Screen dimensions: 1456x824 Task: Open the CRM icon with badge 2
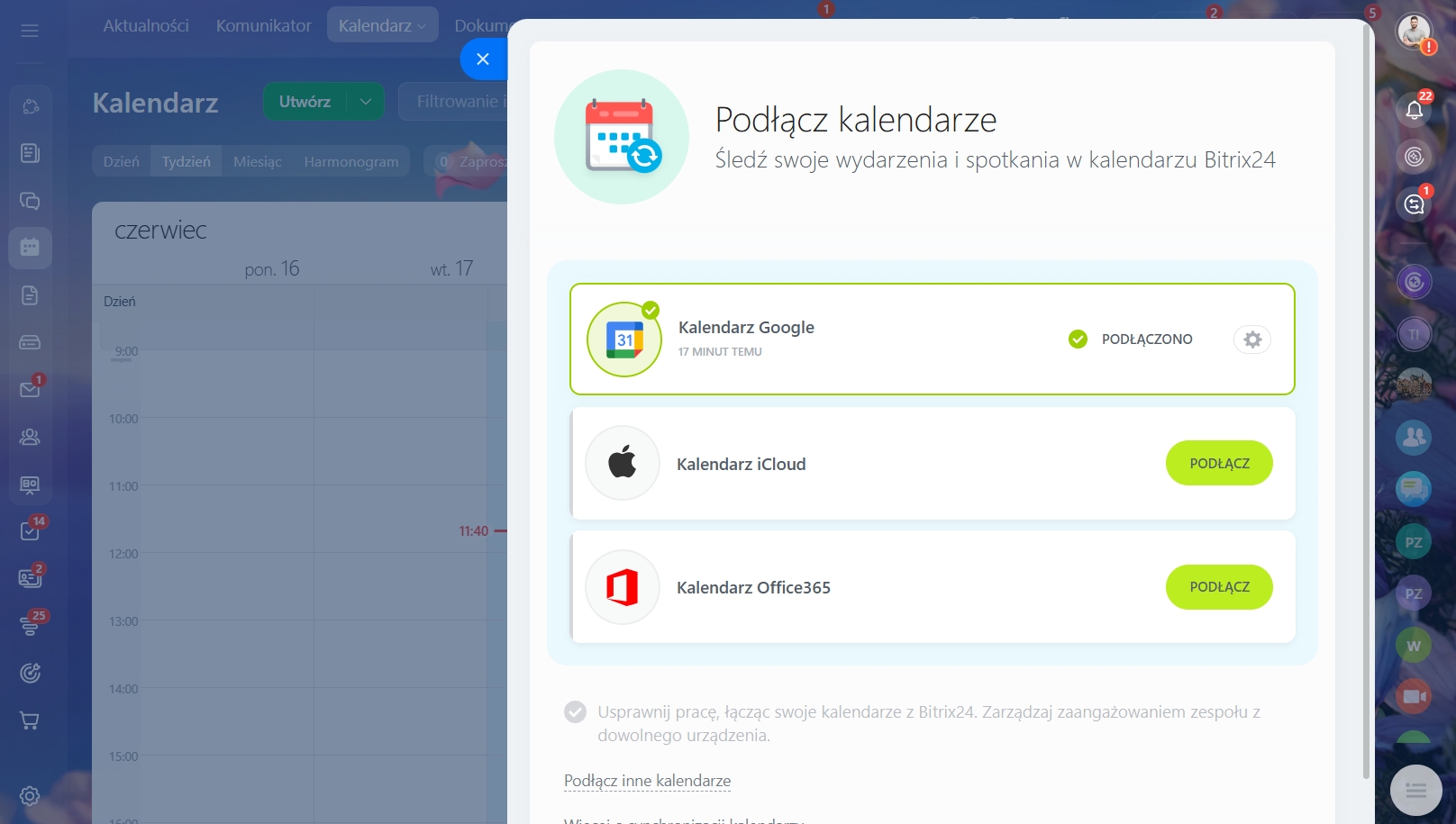coord(30,577)
